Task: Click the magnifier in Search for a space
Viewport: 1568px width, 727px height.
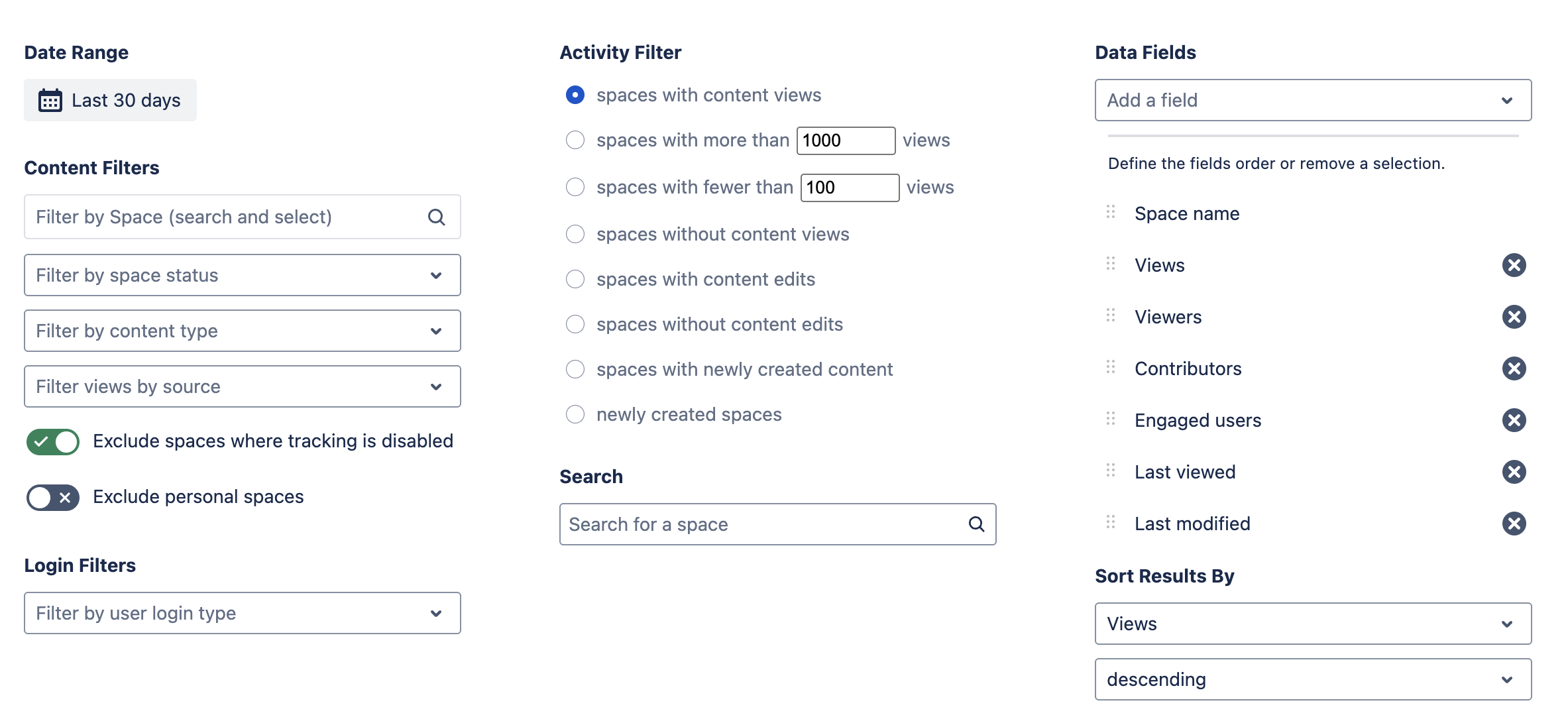Action: 976,524
